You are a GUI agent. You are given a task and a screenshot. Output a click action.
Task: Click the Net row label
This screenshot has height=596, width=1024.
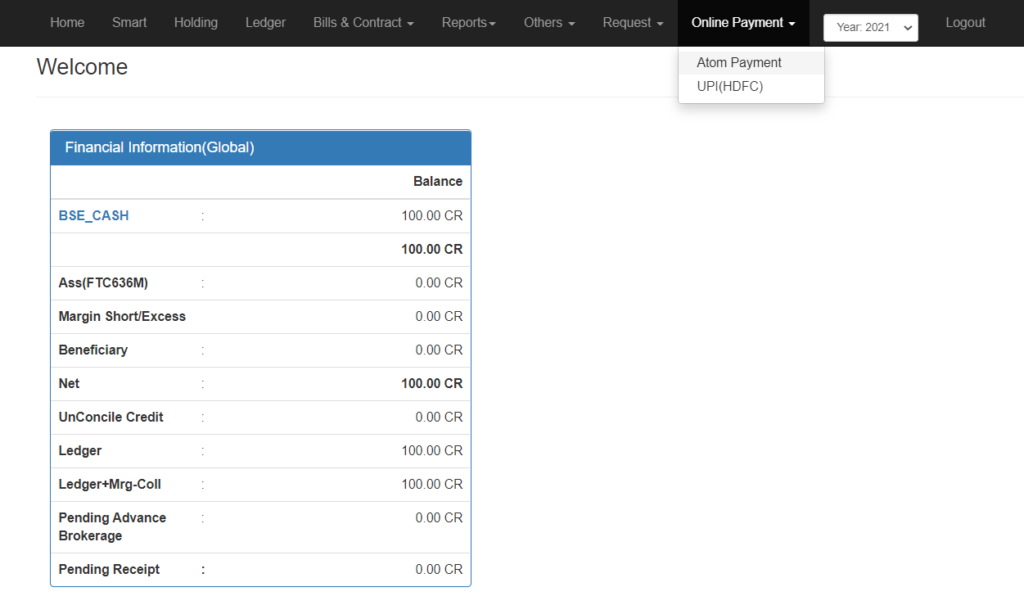[69, 384]
